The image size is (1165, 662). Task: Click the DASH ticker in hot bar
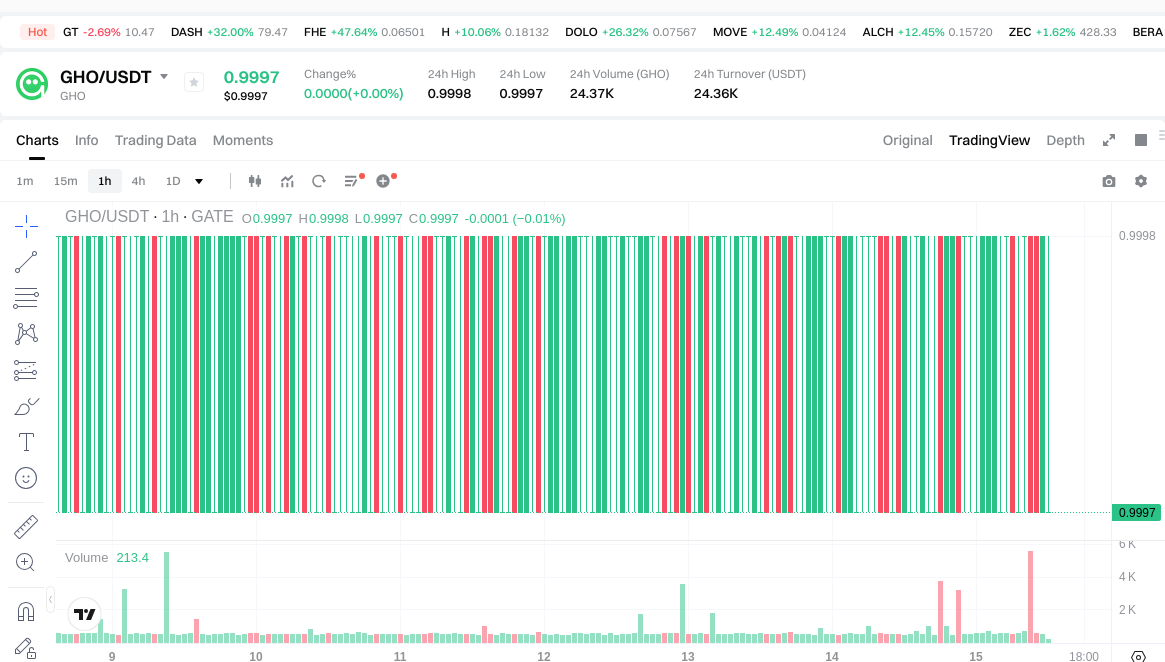[187, 32]
